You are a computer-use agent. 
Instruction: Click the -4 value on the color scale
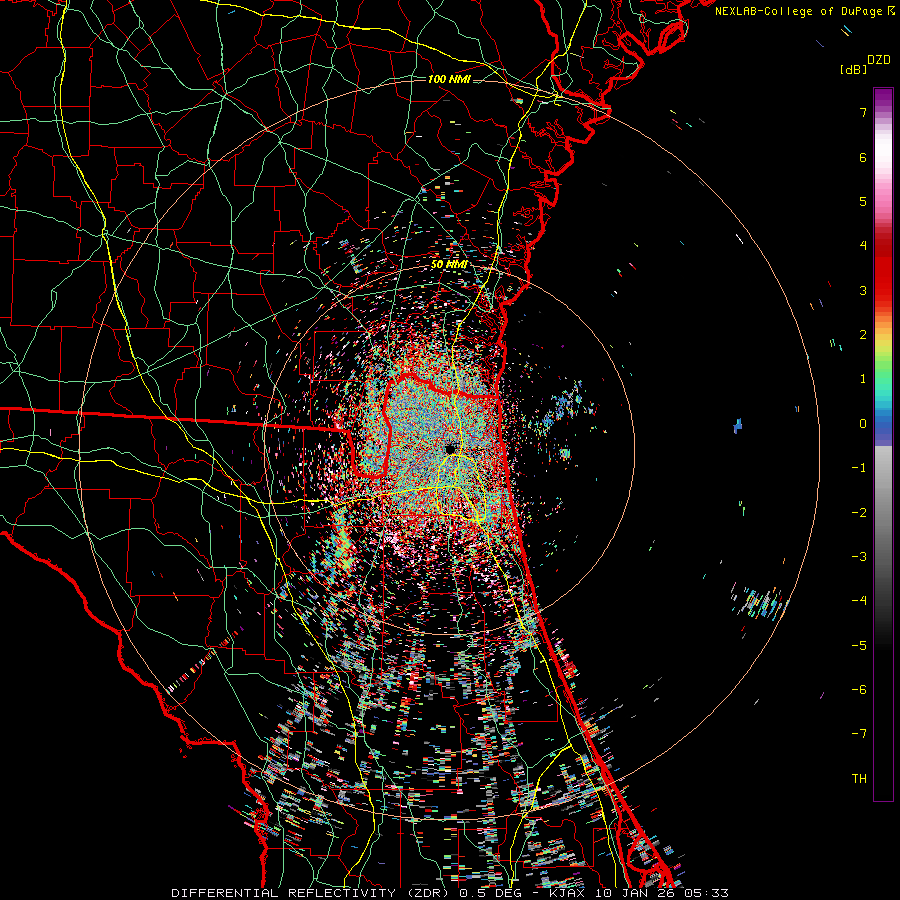pos(859,600)
